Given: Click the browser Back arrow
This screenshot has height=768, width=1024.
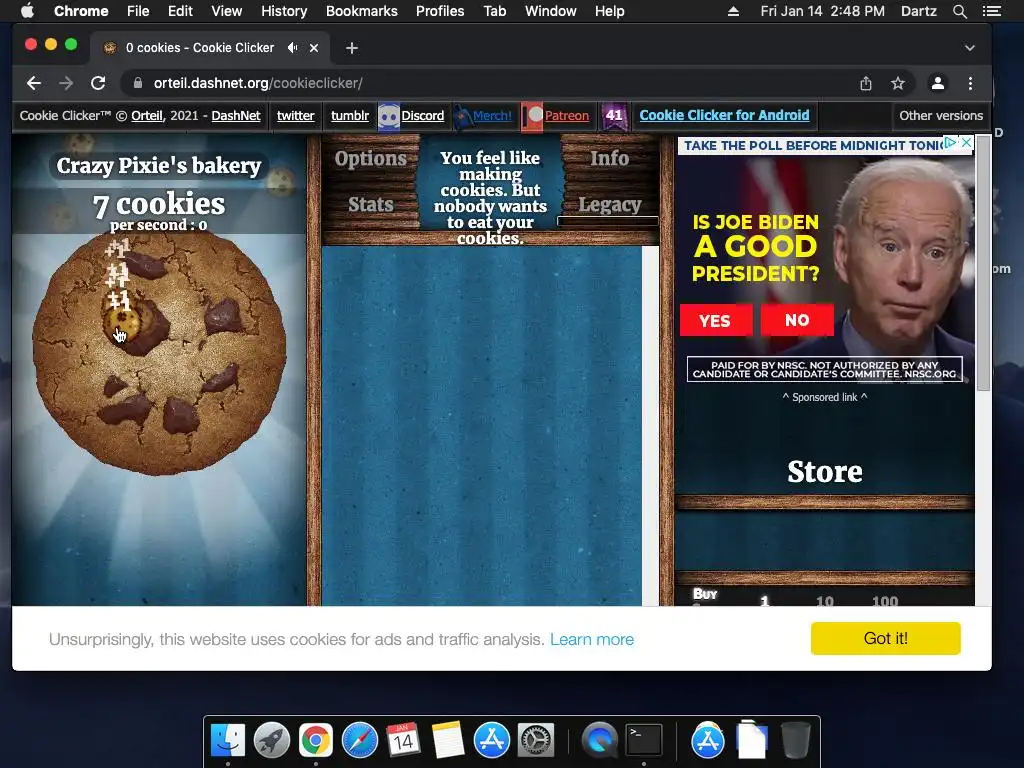Looking at the screenshot, I should [34, 83].
